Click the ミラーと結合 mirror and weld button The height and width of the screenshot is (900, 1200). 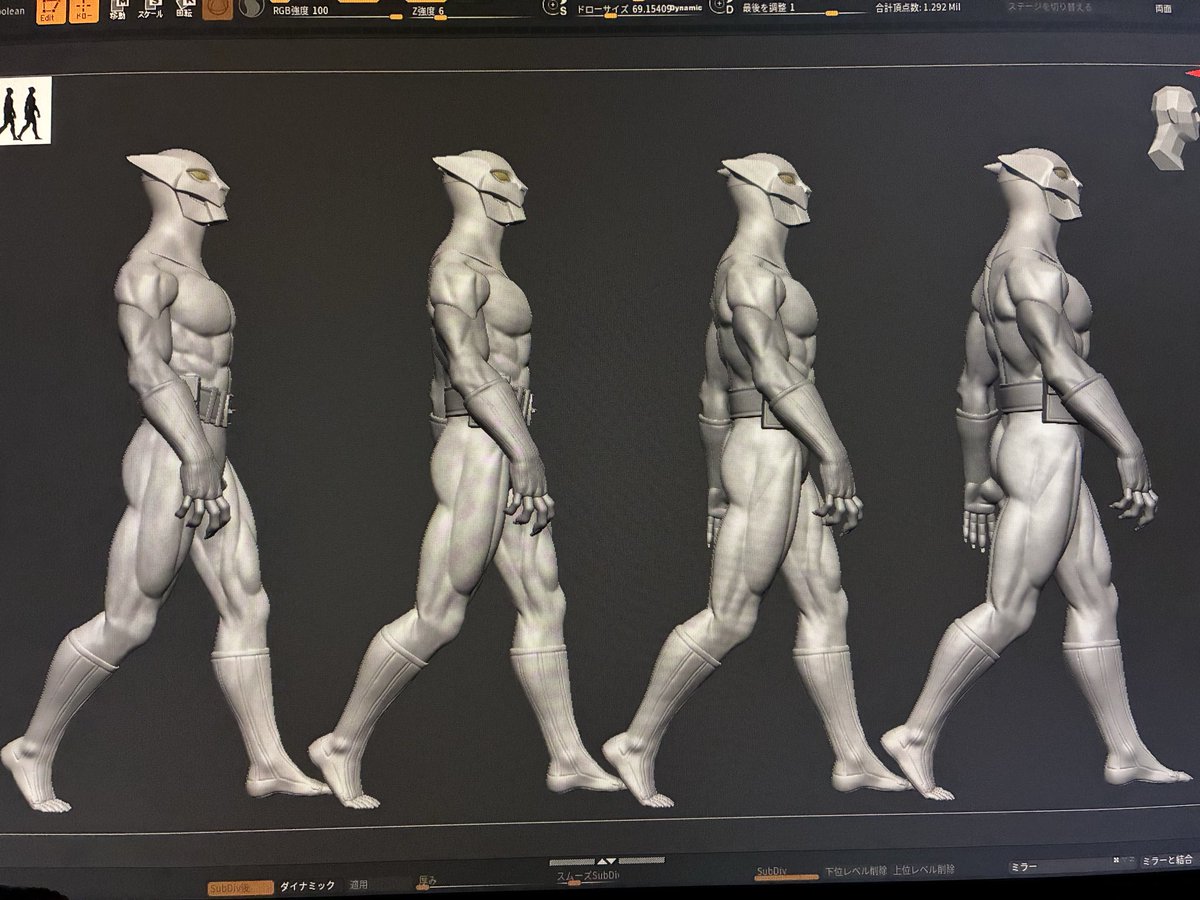point(1167,861)
